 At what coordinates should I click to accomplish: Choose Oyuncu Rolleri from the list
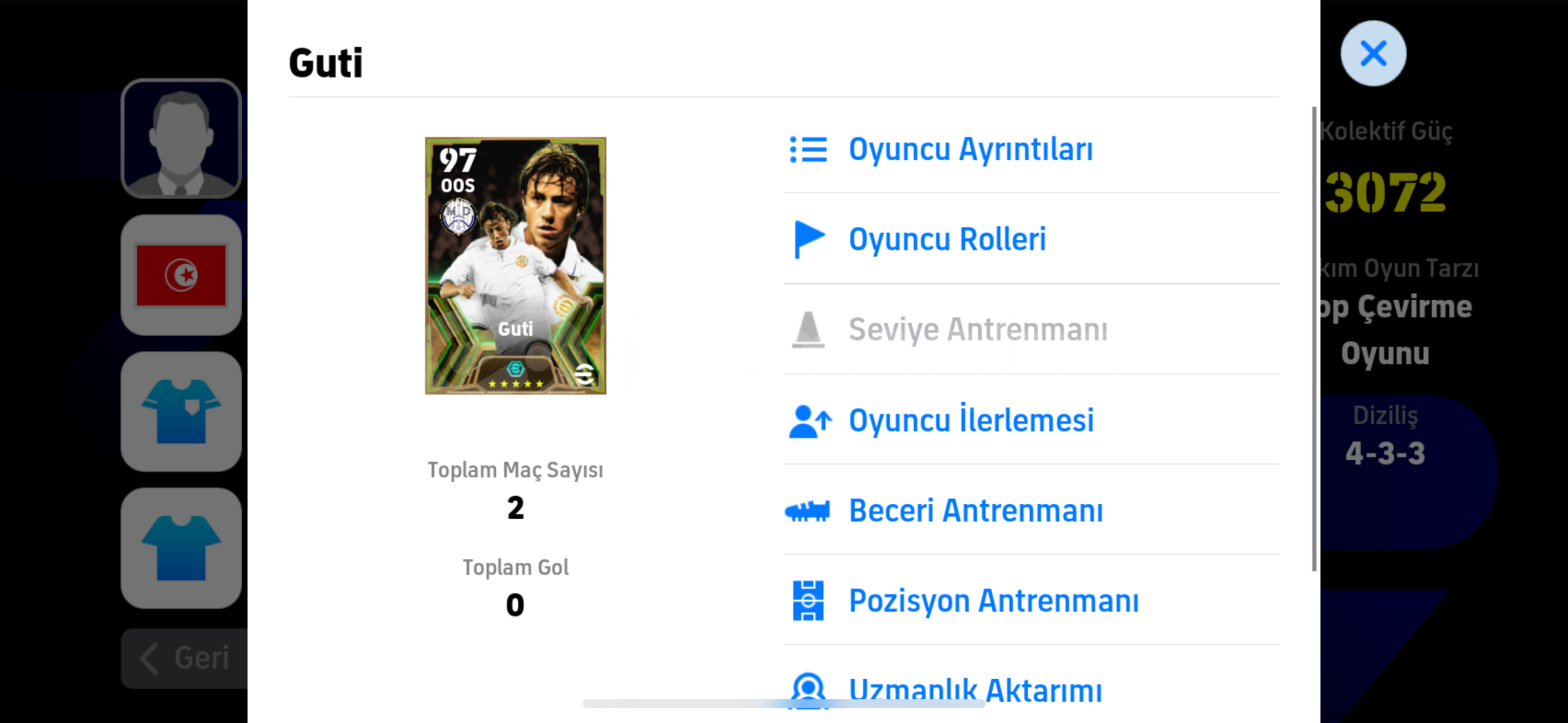pos(1031,239)
